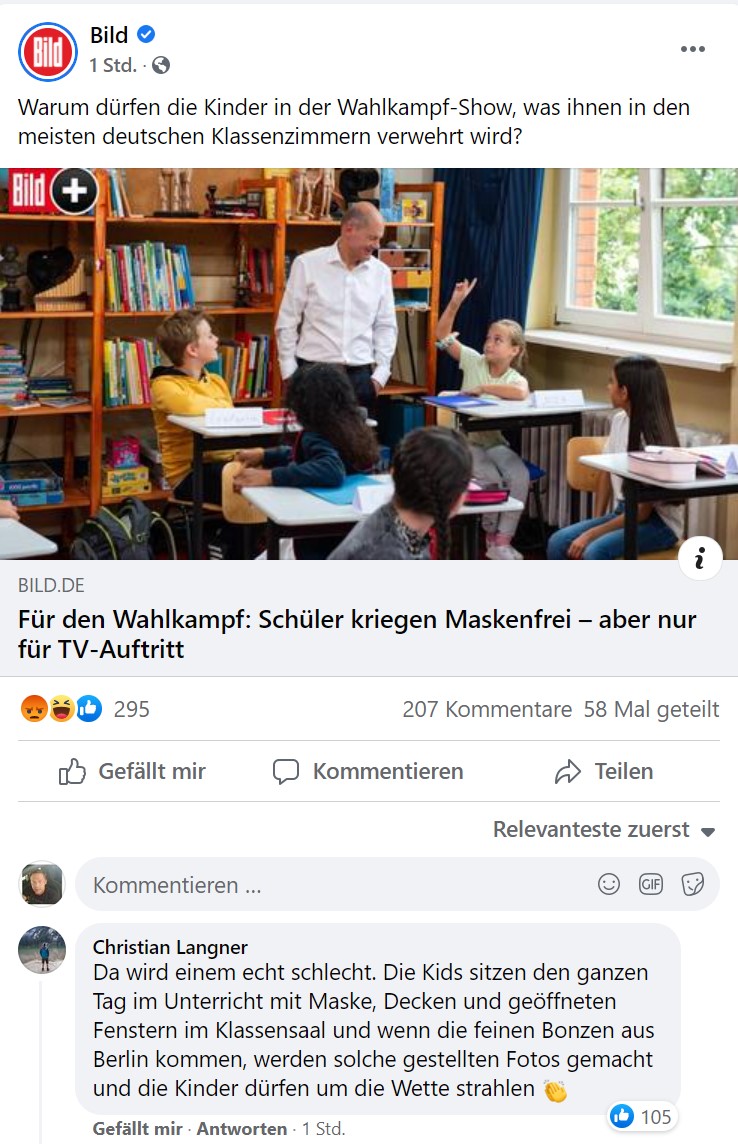Image resolution: width=738 pixels, height=1144 pixels.
Task: Open the 207 Kommentare link
Action: click(487, 709)
